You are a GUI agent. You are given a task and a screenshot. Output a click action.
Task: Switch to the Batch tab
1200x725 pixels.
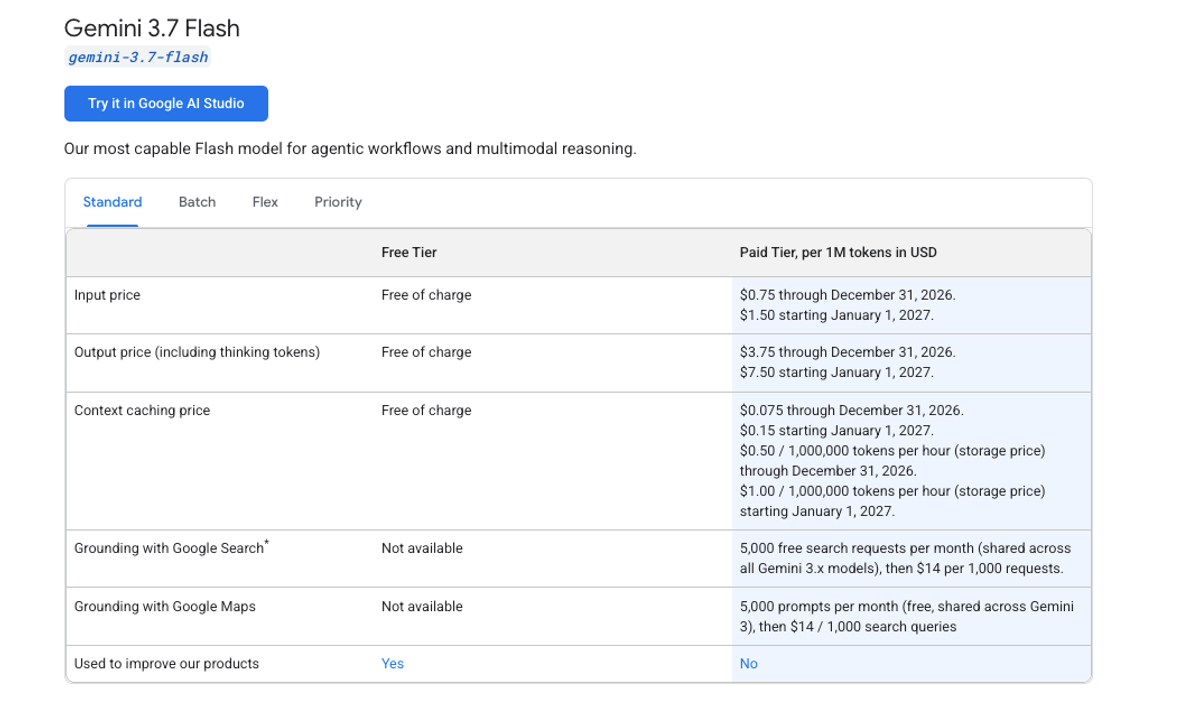coord(197,202)
